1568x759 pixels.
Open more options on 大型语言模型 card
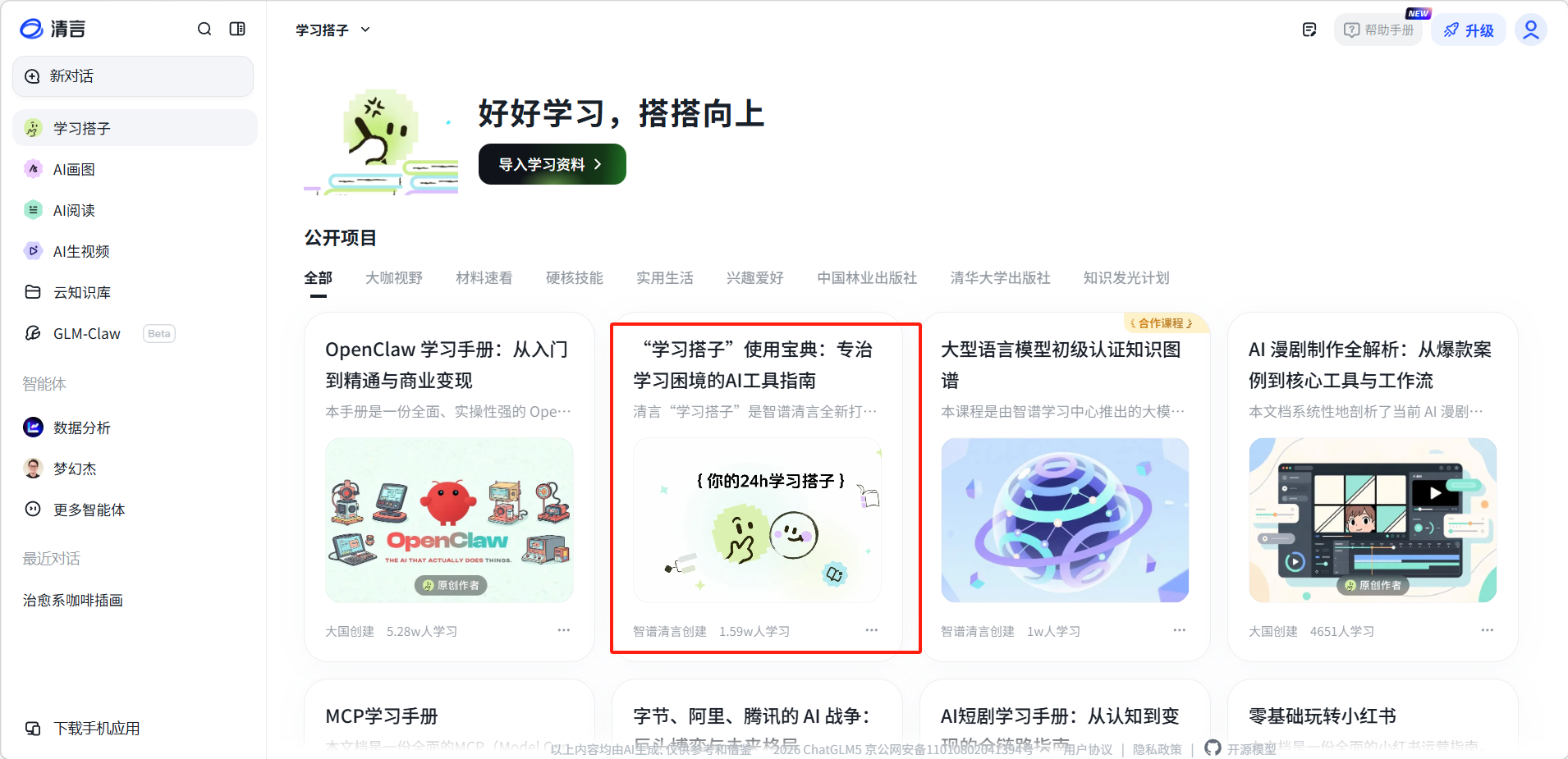1180,630
